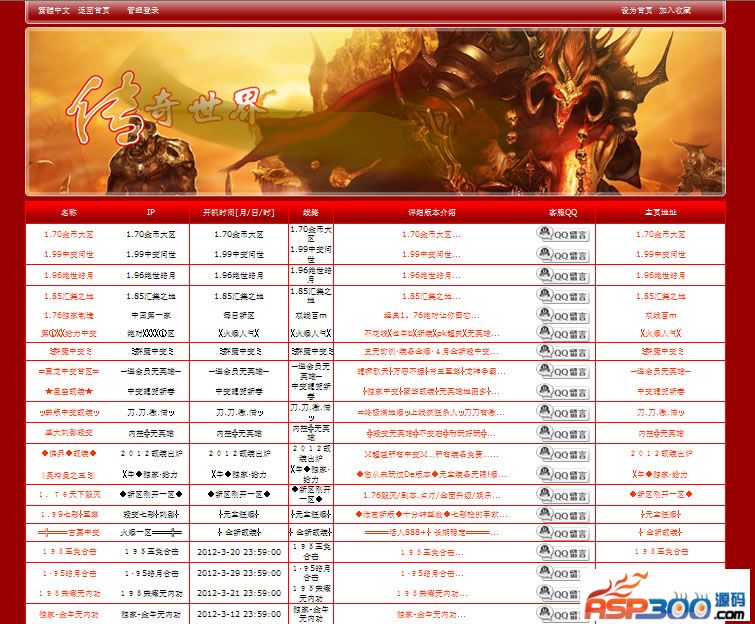Click the 名称 column header
Viewport: 755px width, 624px height.
click(69, 212)
